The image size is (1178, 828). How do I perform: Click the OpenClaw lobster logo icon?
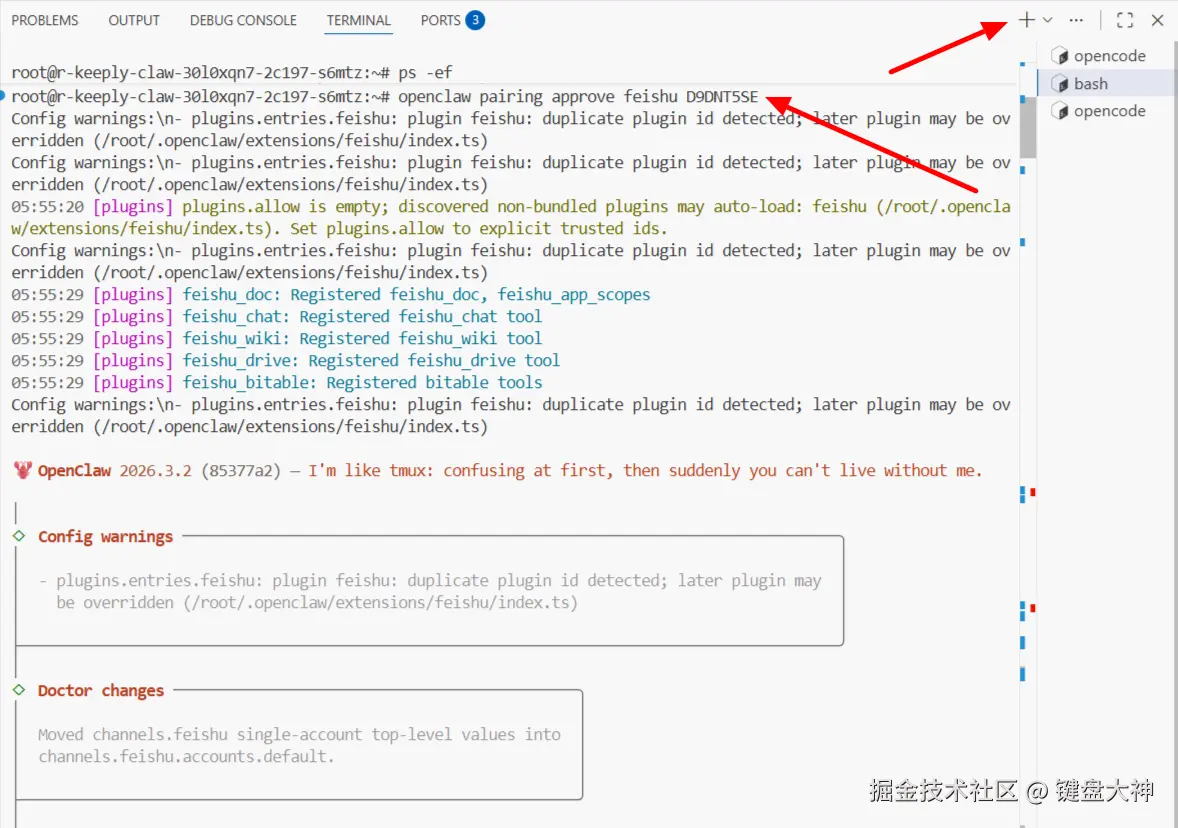pyautogui.click(x=23, y=470)
